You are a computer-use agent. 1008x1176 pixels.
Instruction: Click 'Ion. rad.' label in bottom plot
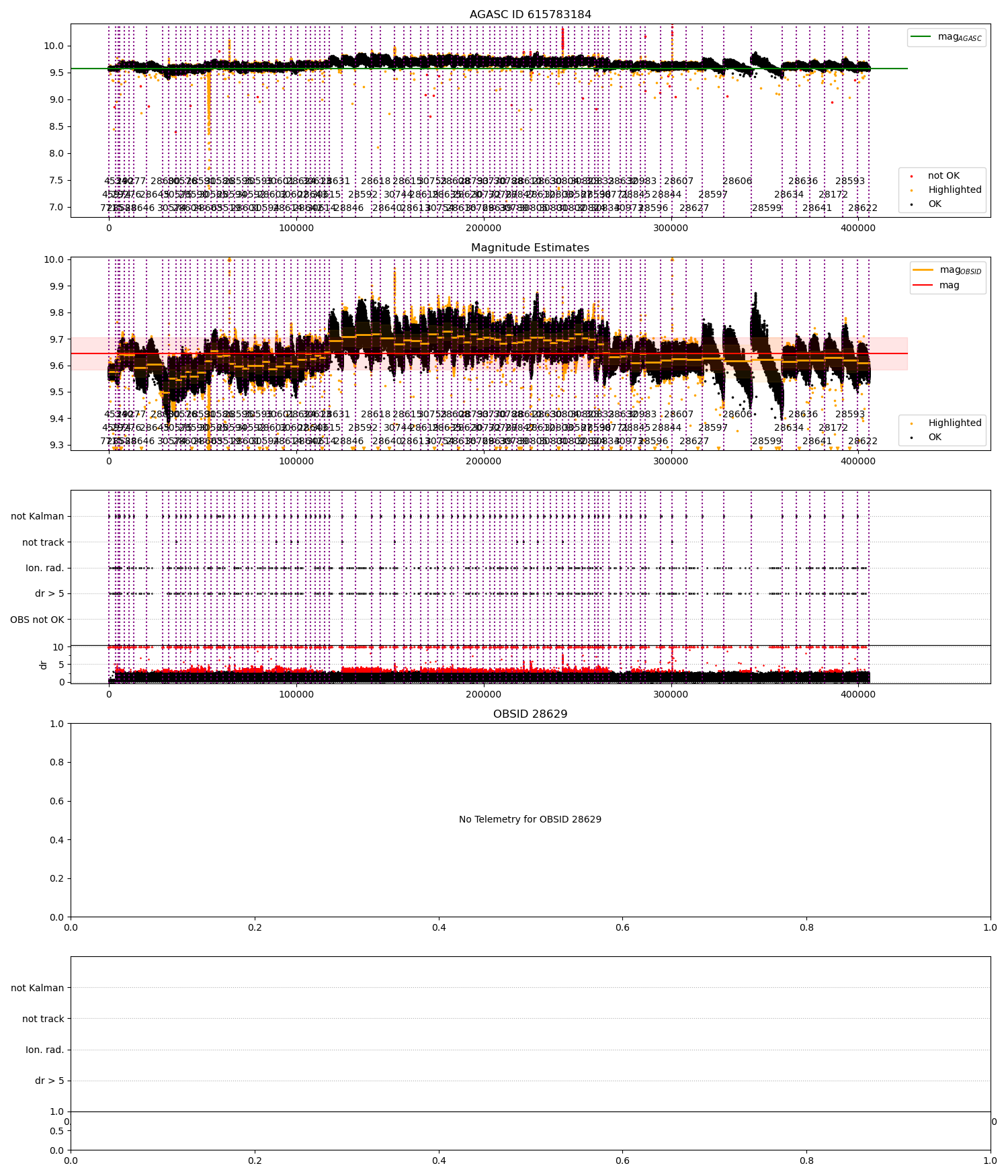pyautogui.click(x=45, y=1050)
